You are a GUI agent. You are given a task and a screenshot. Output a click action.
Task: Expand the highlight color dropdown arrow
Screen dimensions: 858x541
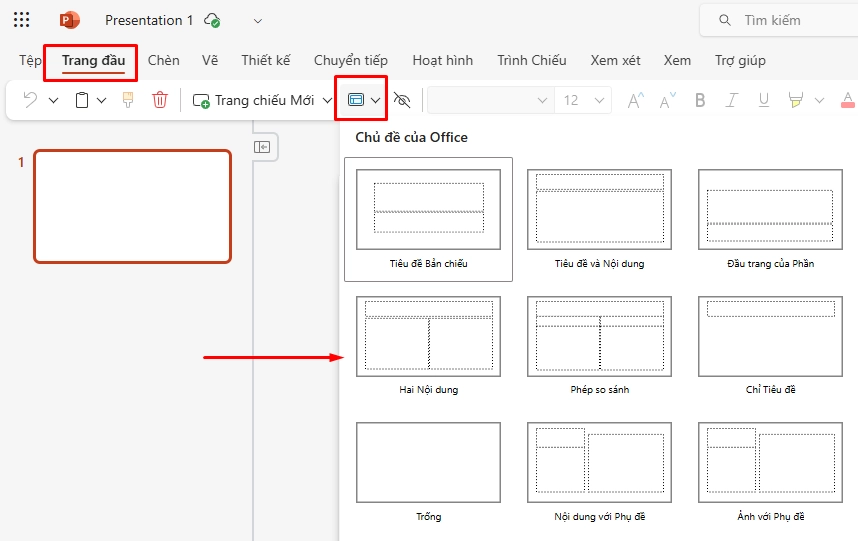819,100
